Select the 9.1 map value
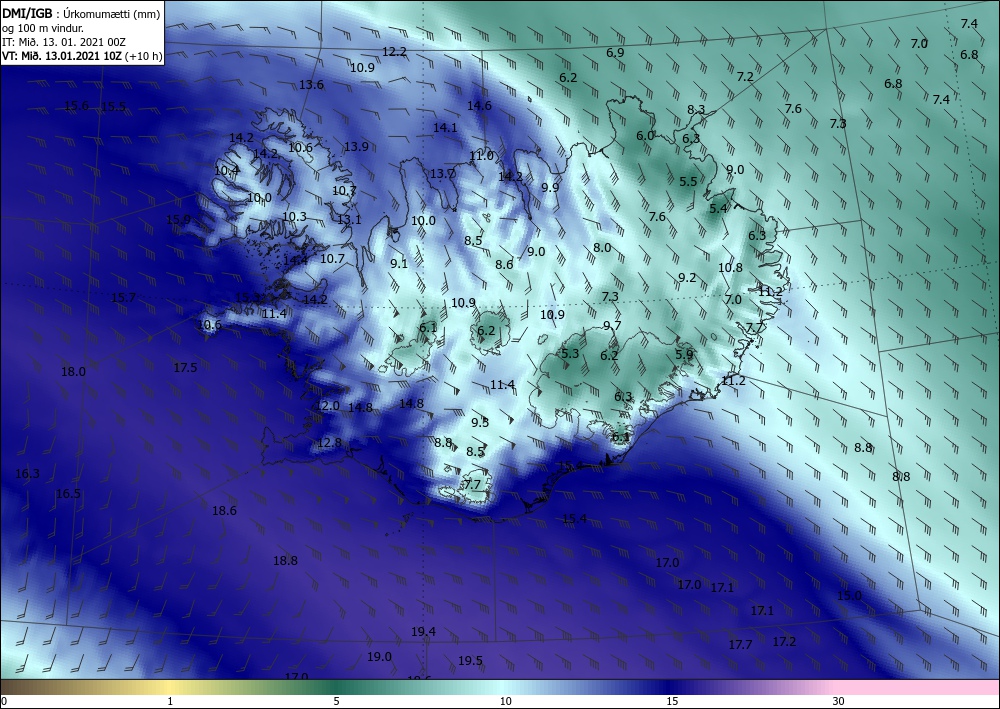1000x709 pixels. pyautogui.click(x=399, y=263)
